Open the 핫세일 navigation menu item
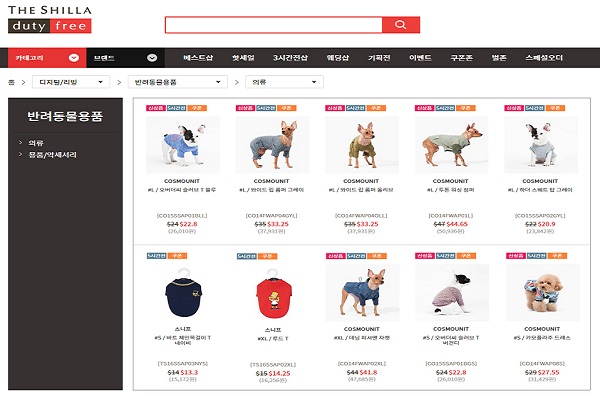Viewport: 600px width, 400px height. coord(243,58)
